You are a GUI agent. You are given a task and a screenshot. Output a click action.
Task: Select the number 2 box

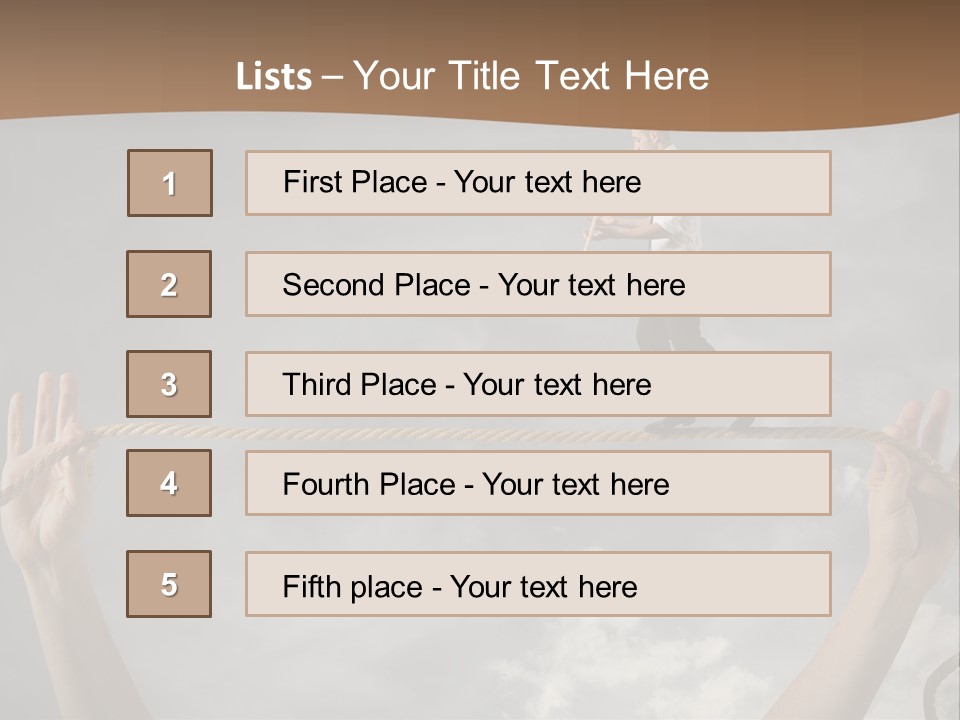(x=169, y=284)
